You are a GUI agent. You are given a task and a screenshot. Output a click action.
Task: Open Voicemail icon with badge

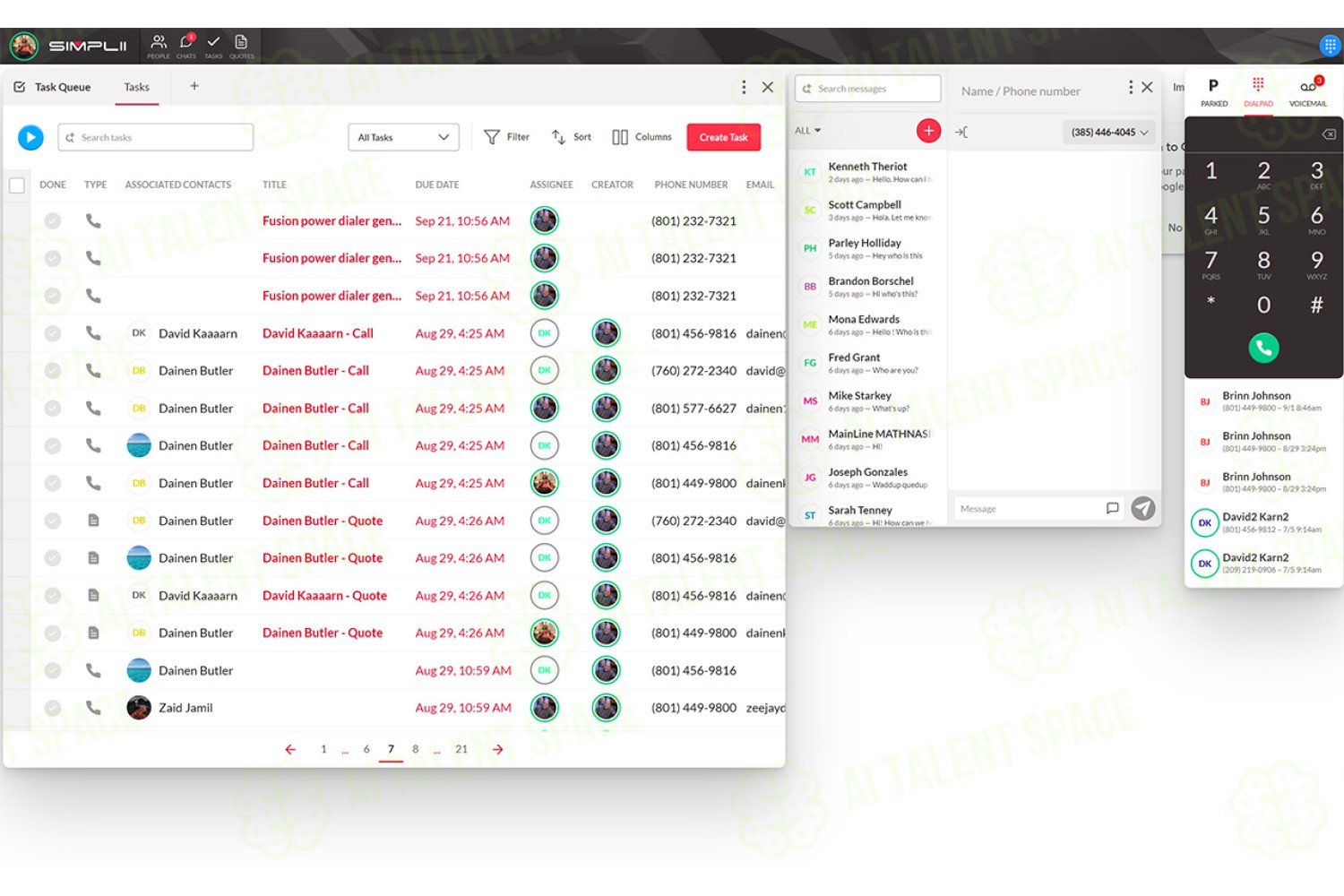(1308, 91)
